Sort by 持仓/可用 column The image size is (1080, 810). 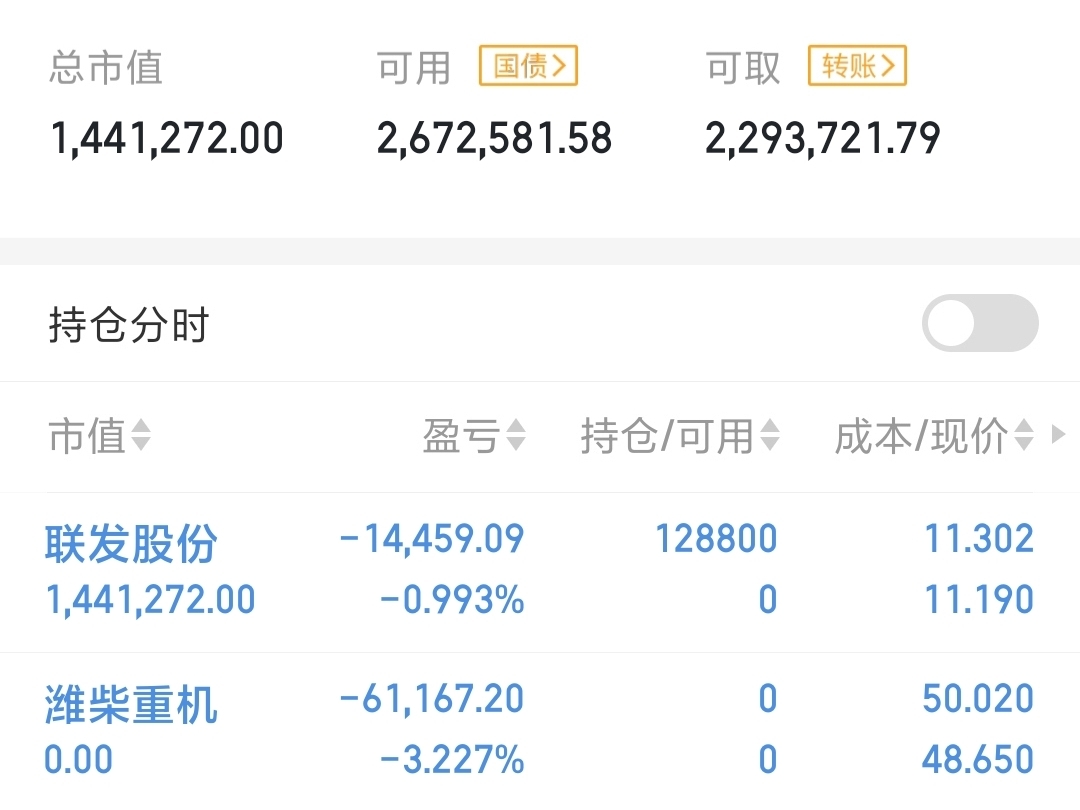tap(681, 435)
